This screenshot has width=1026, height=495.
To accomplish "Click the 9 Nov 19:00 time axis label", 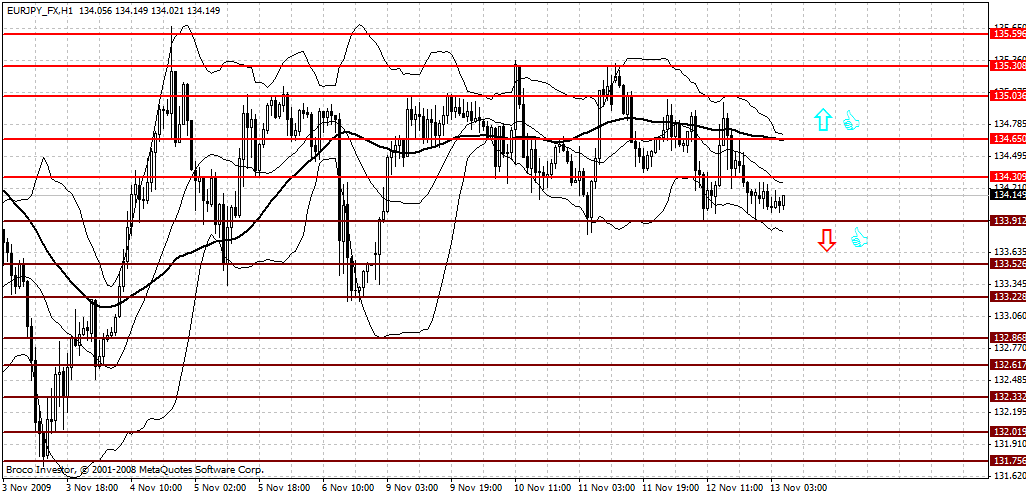I will click(x=476, y=488).
